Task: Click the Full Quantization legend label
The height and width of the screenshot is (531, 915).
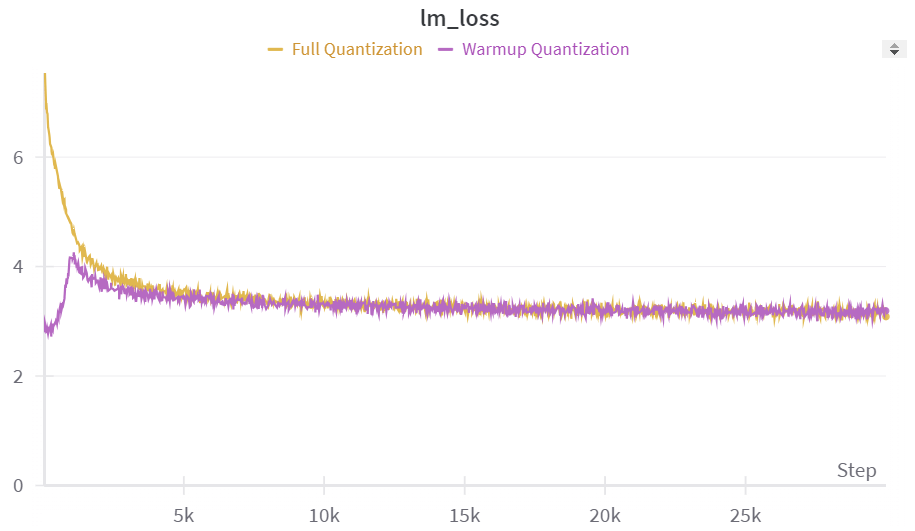Action: pyautogui.click(x=357, y=49)
